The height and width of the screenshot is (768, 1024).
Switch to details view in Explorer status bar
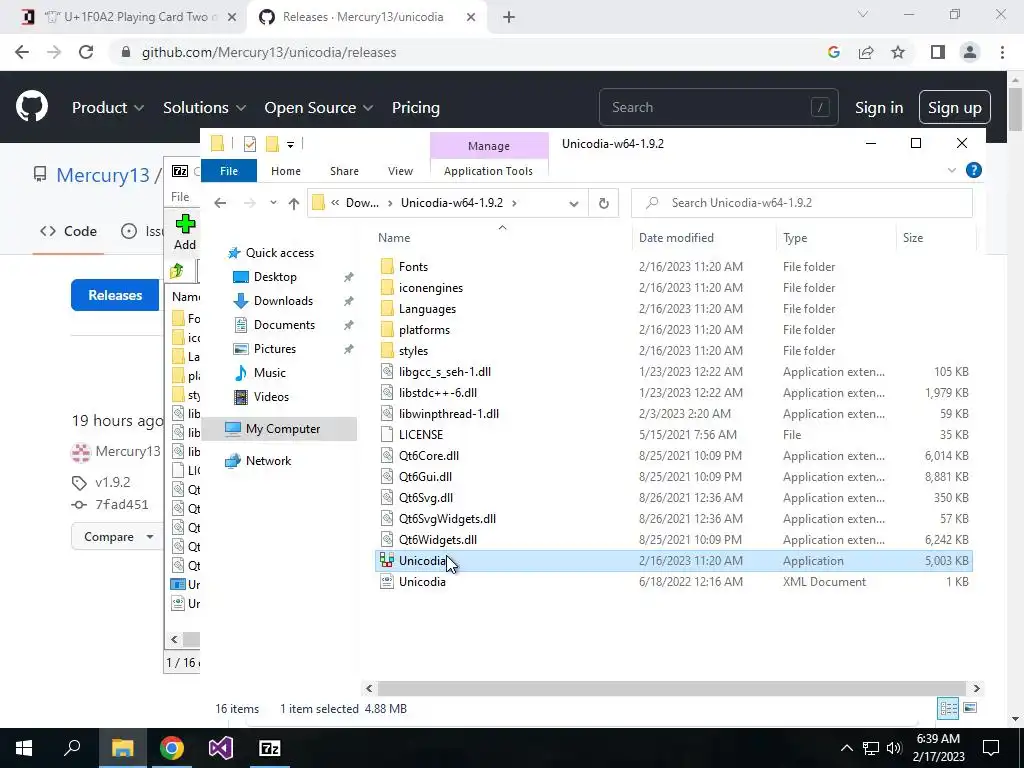pyautogui.click(x=948, y=708)
